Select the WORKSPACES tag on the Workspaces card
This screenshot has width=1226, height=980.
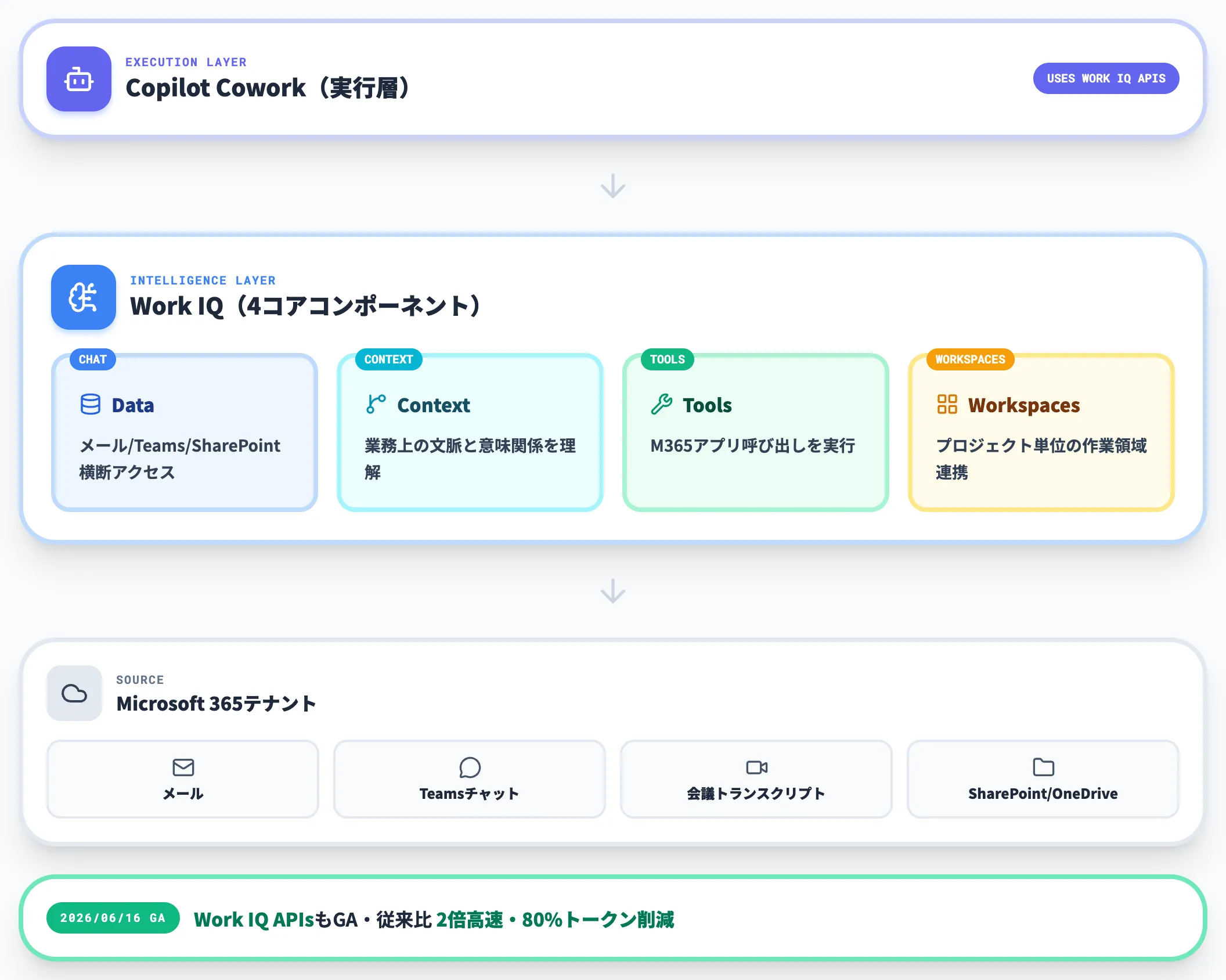coord(970,359)
